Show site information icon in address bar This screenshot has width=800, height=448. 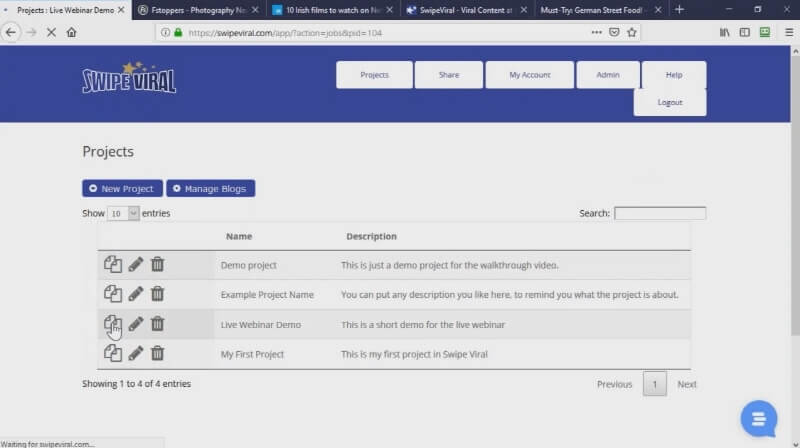165,33
